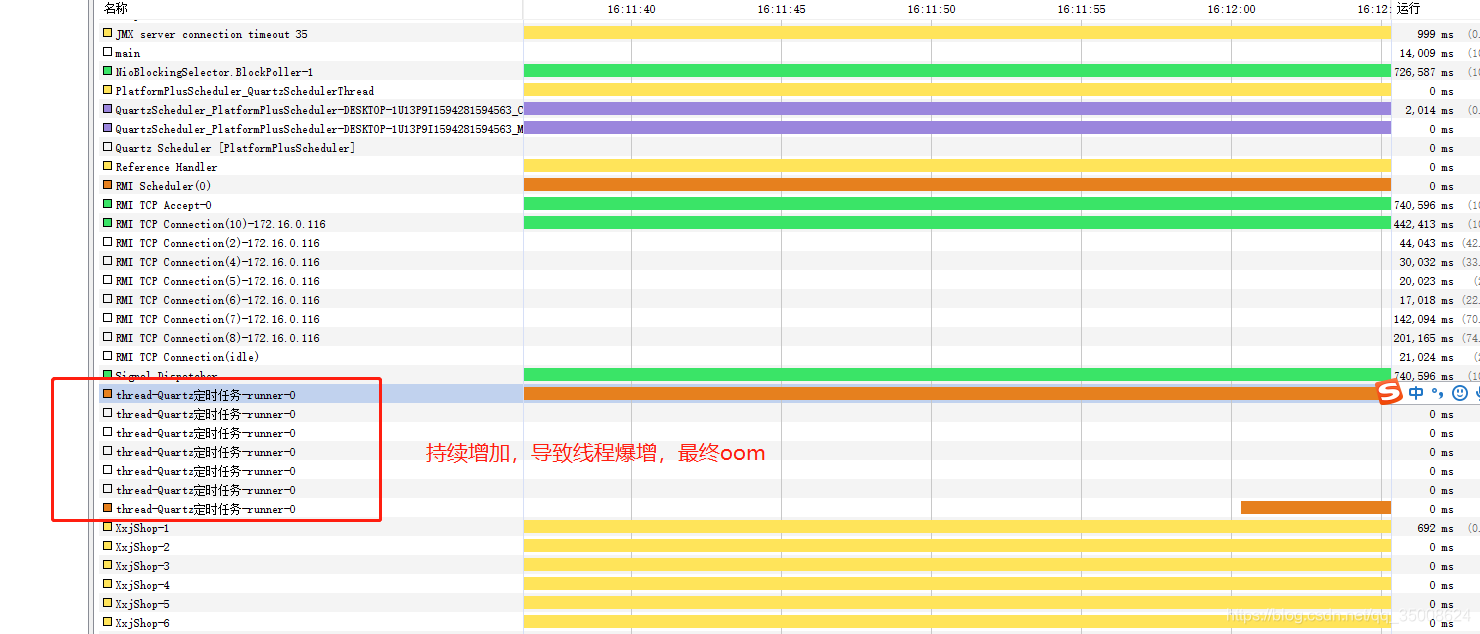Click the yellow icon beside XxjShop-1
This screenshot has height=634, width=1480.
point(107,527)
